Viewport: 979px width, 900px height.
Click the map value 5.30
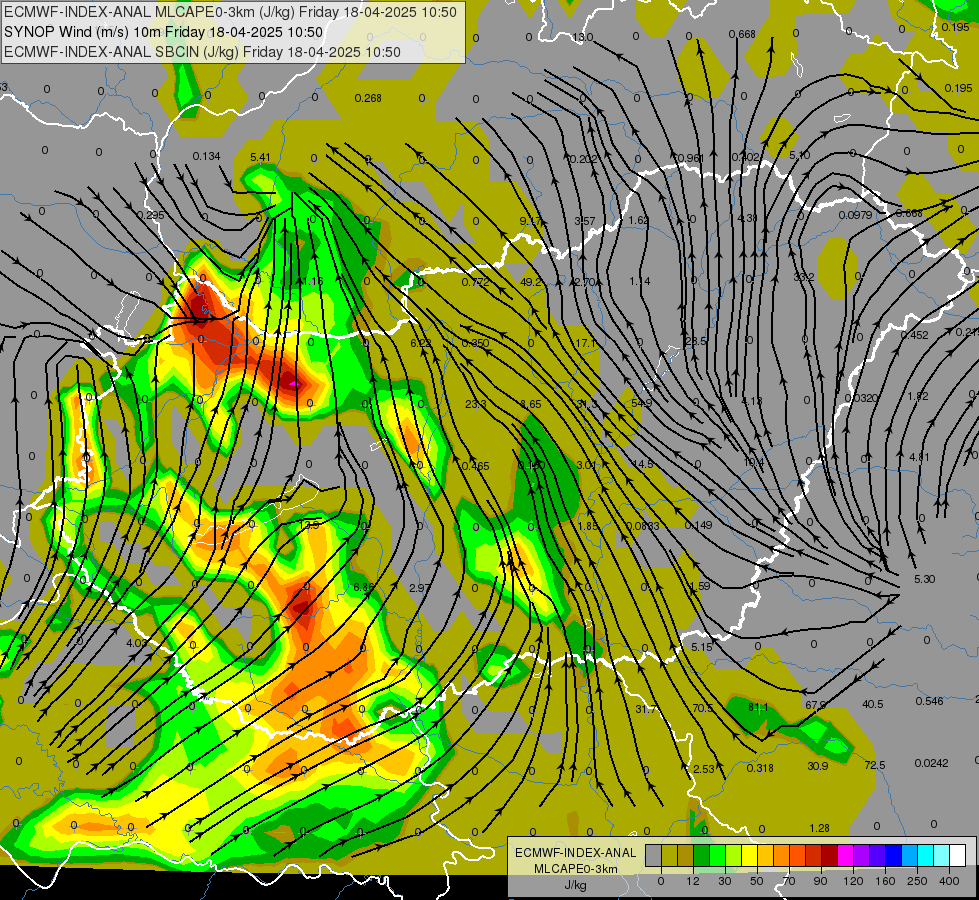[924, 579]
